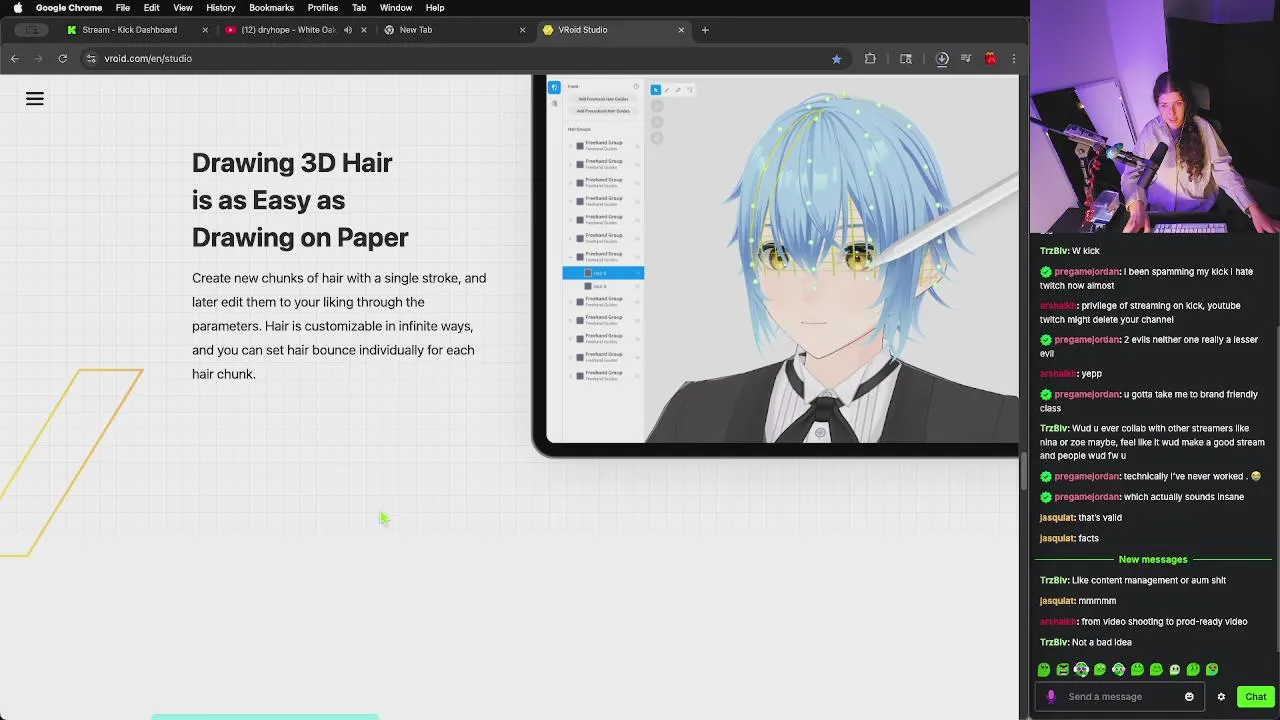Open the Help menu
The height and width of the screenshot is (720, 1280).
click(435, 8)
